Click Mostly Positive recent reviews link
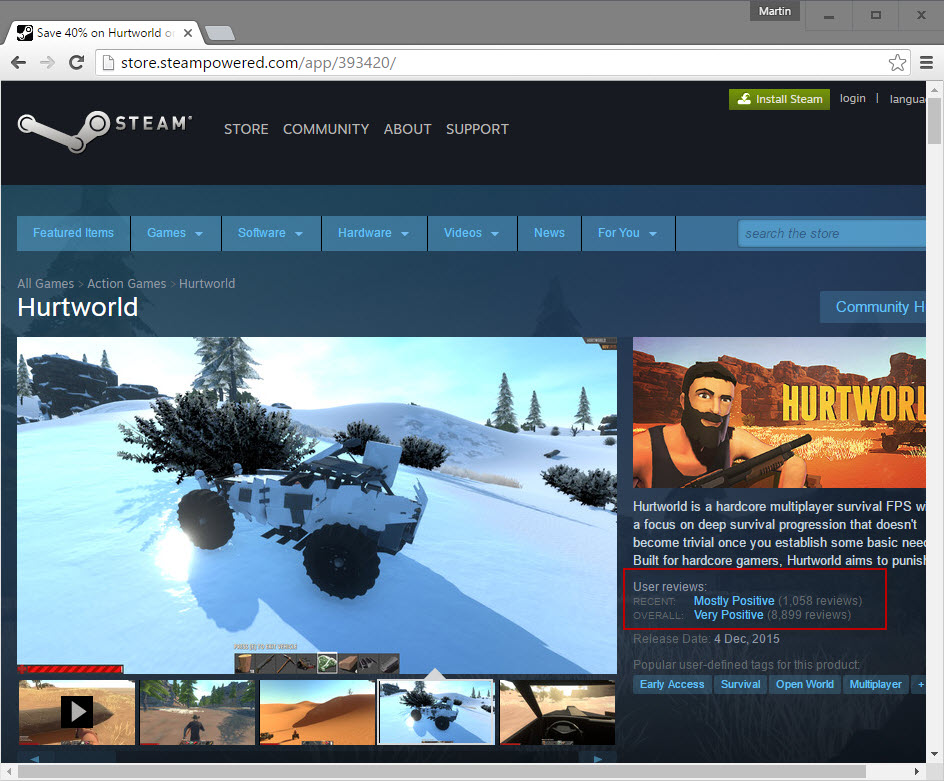 [734, 600]
